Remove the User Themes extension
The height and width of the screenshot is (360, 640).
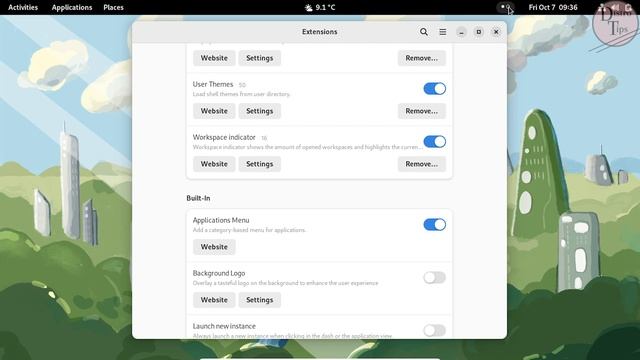point(422,111)
